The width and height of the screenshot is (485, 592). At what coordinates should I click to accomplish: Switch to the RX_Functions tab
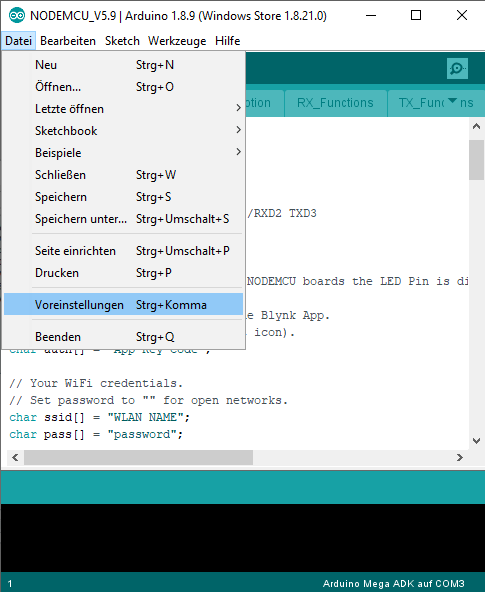335,103
